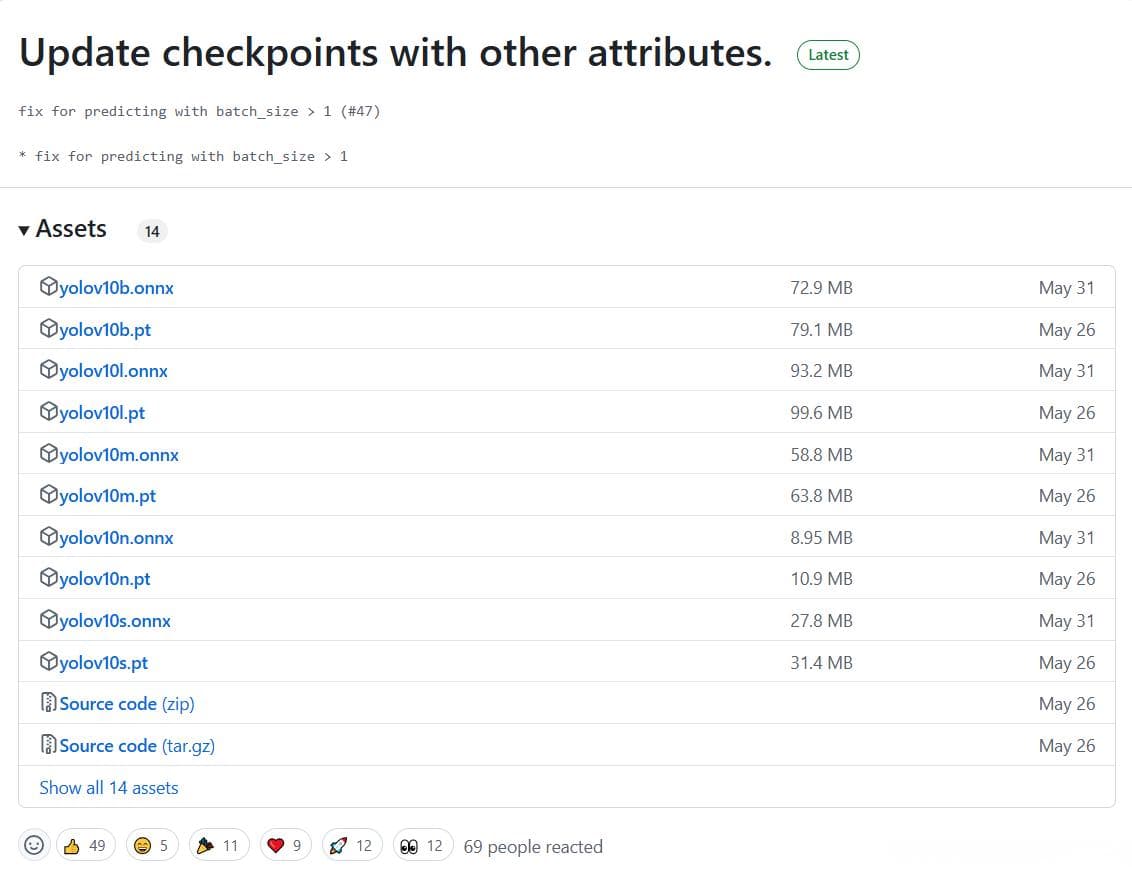Click the eyes reaction icon
Viewport: 1132px width, 875px height.
pyautogui.click(x=422, y=846)
